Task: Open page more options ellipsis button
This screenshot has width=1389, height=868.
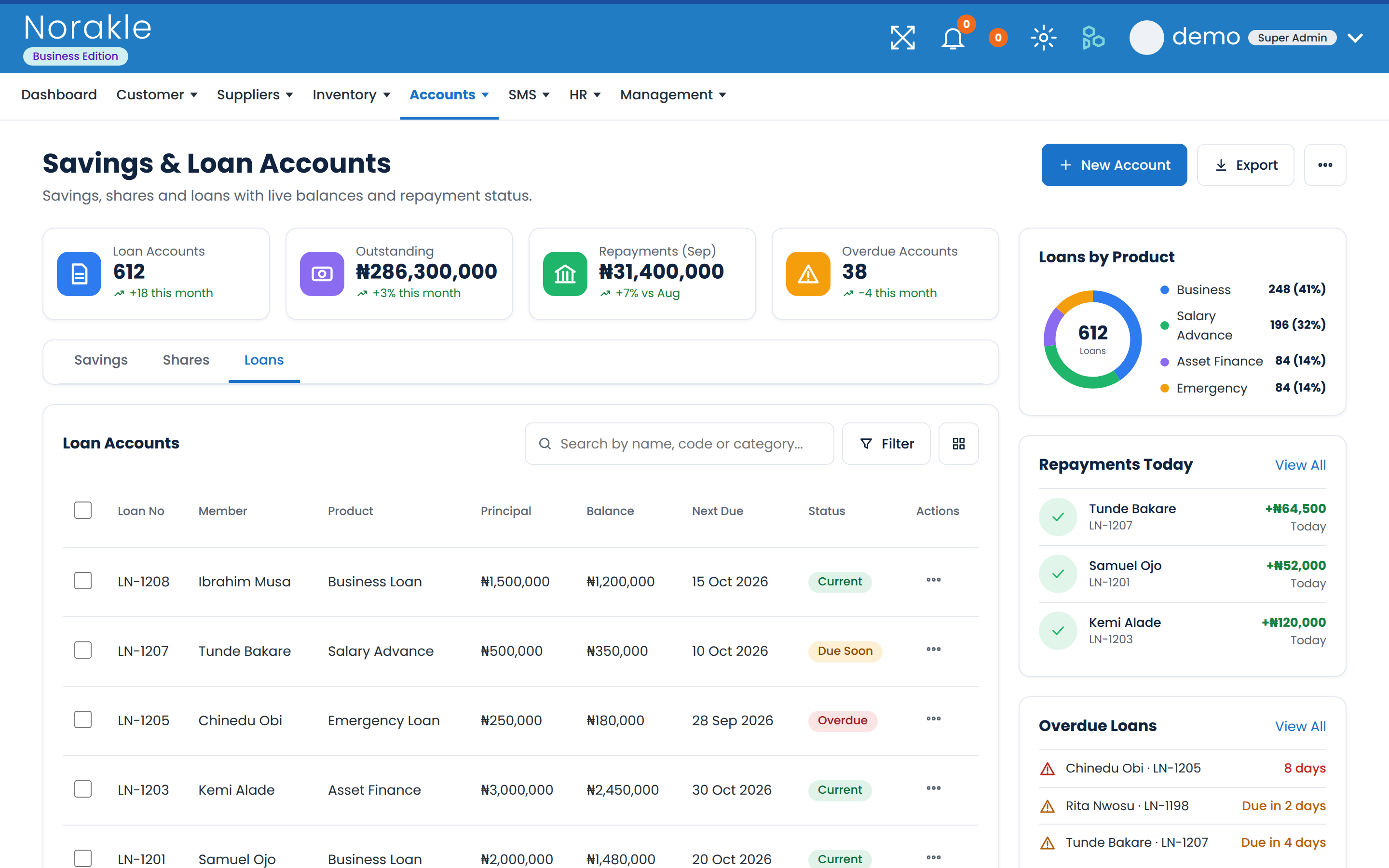Action: pos(1325,165)
